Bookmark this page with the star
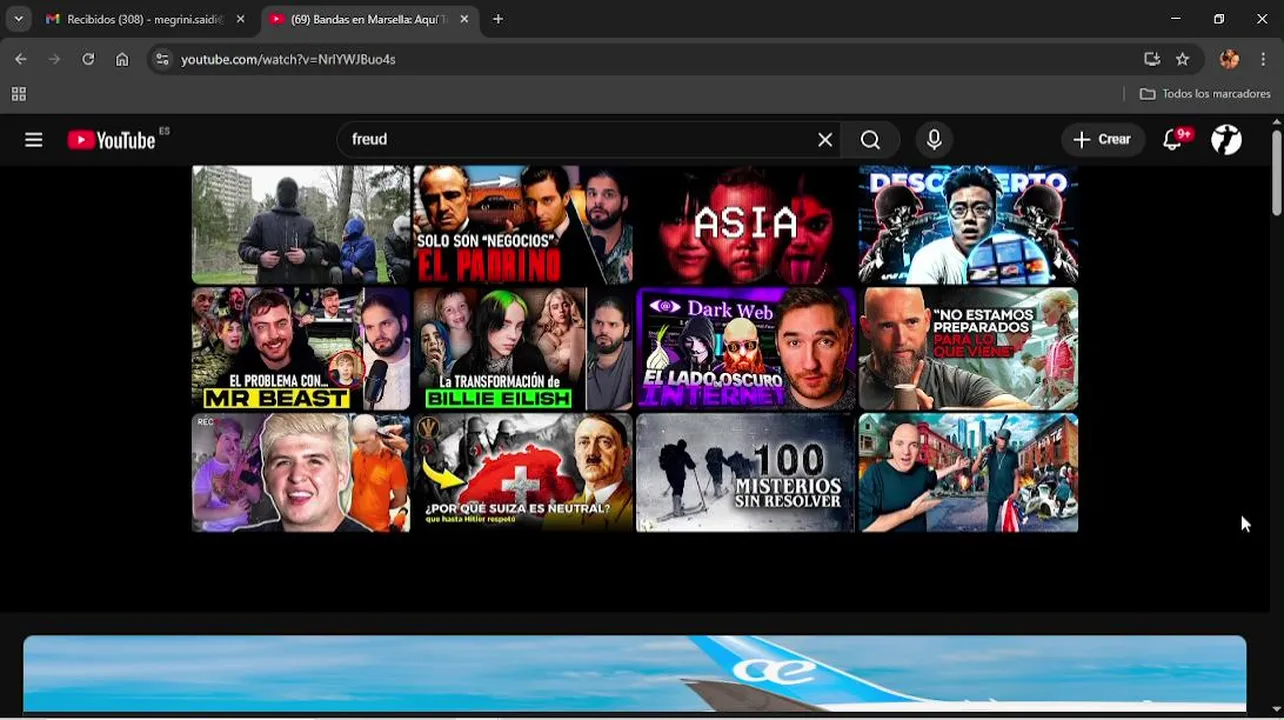Viewport: 1284px width, 720px height. coord(1182,59)
